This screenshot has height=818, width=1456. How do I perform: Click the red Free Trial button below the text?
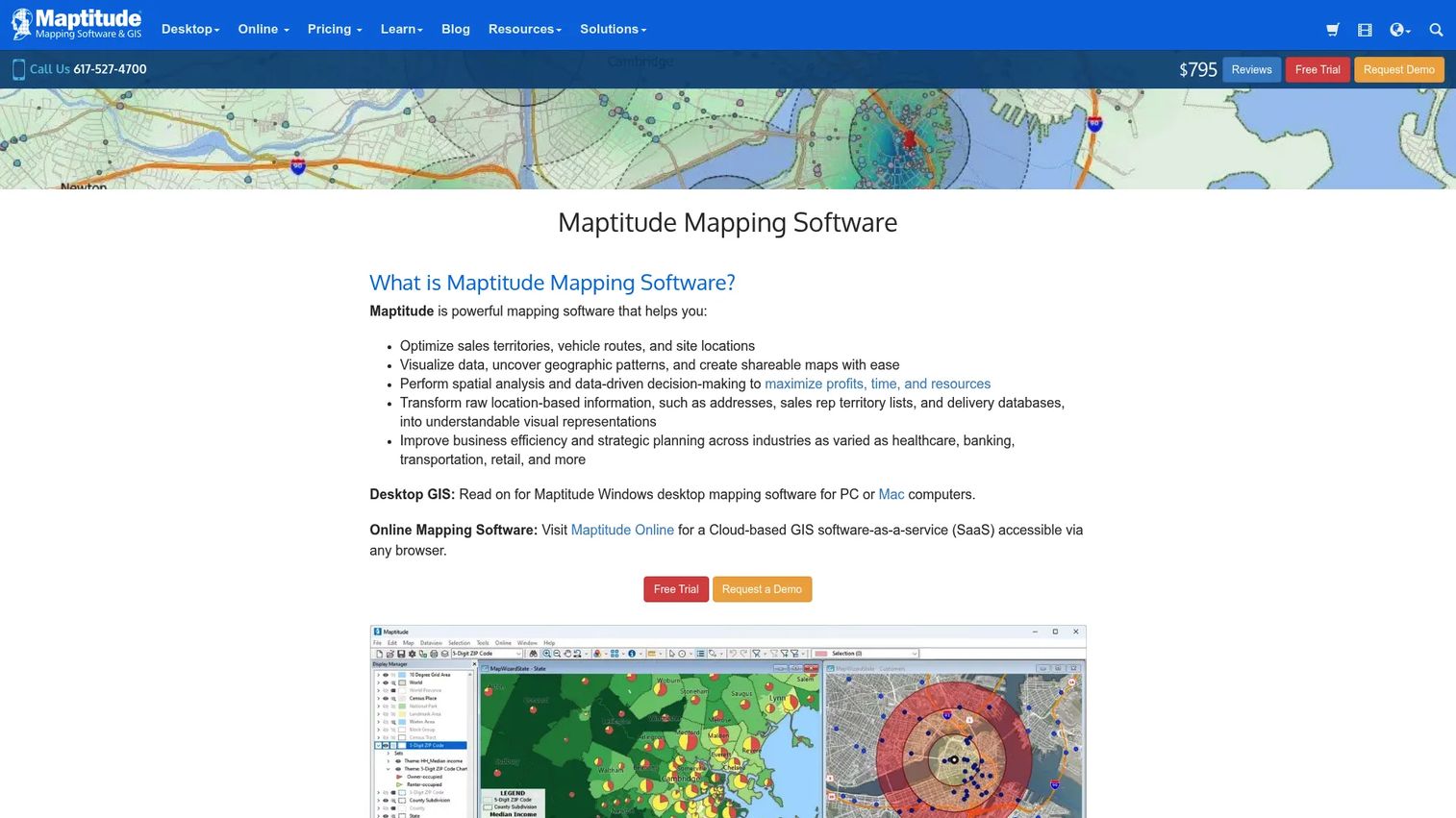(676, 589)
